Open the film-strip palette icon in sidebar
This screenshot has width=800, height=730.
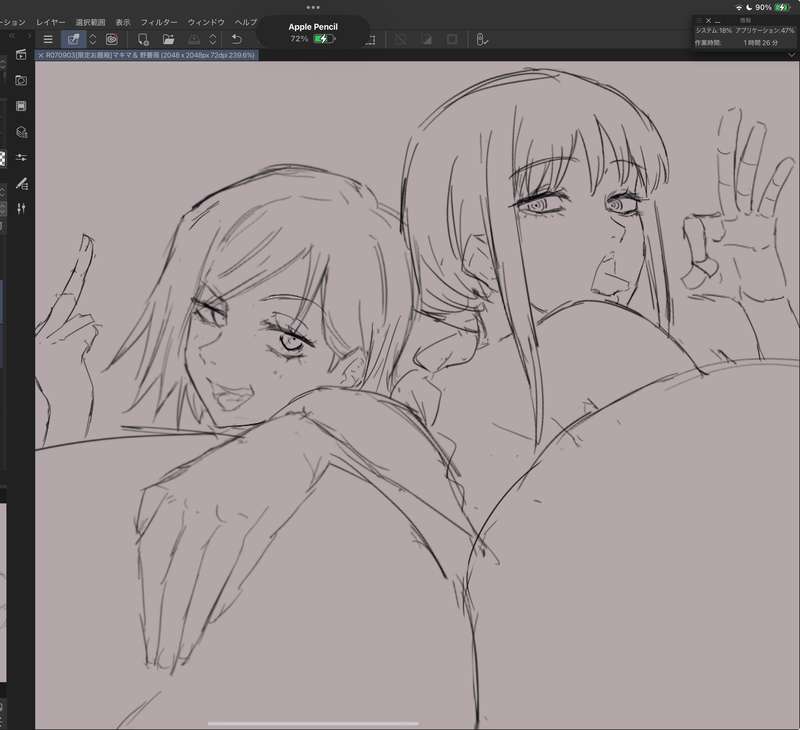coord(21,106)
